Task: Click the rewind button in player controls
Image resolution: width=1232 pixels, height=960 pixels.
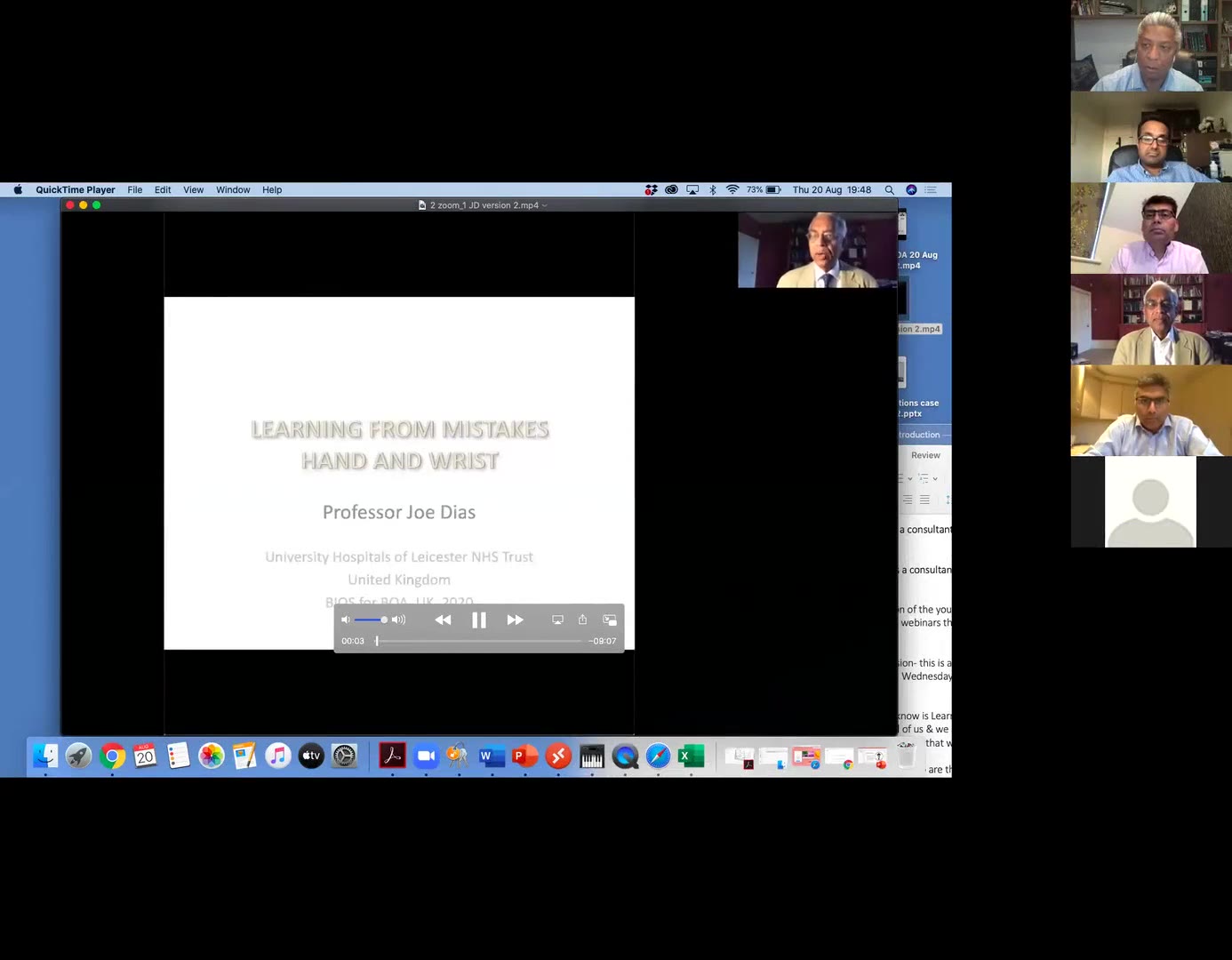Action: coord(443,620)
